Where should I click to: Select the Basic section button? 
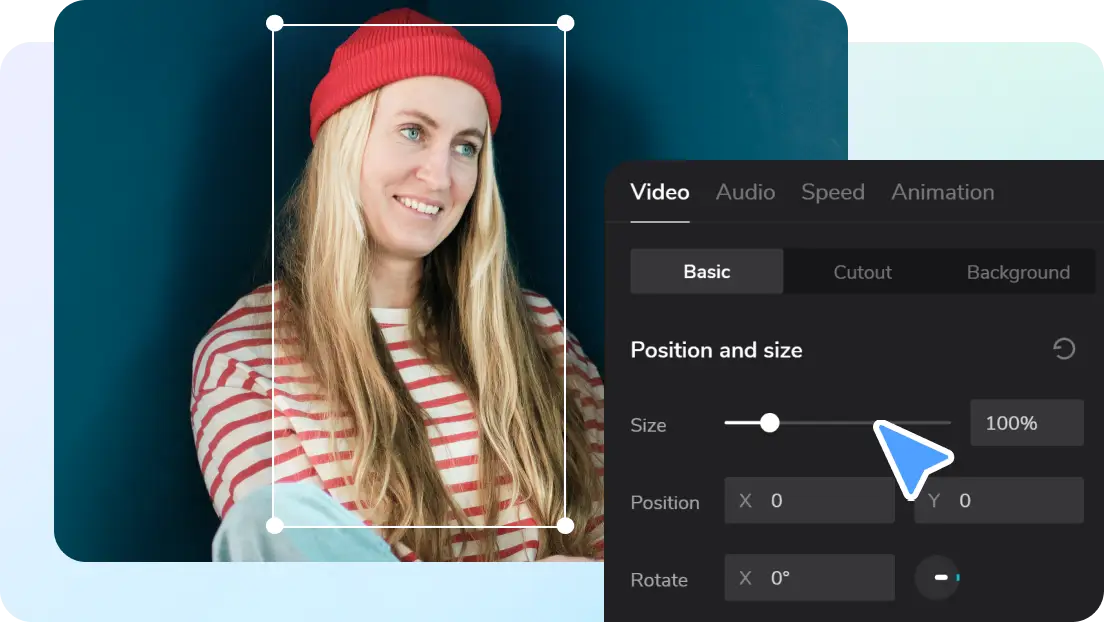[706, 272]
